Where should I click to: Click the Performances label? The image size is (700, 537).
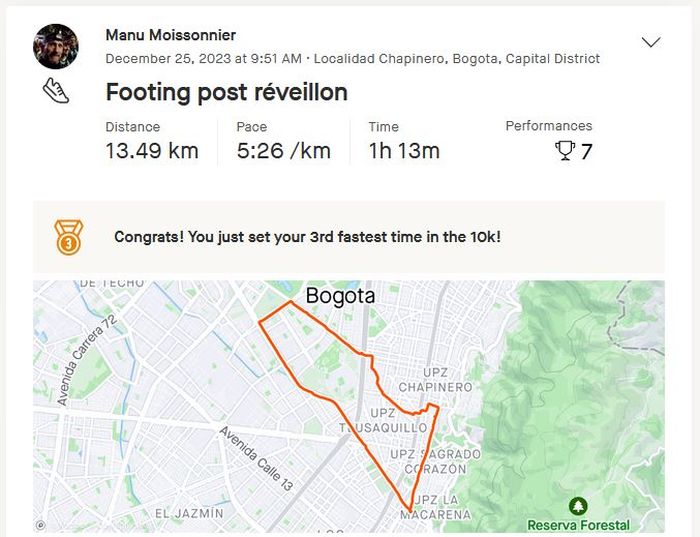pyautogui.click(x=548, y=126)
